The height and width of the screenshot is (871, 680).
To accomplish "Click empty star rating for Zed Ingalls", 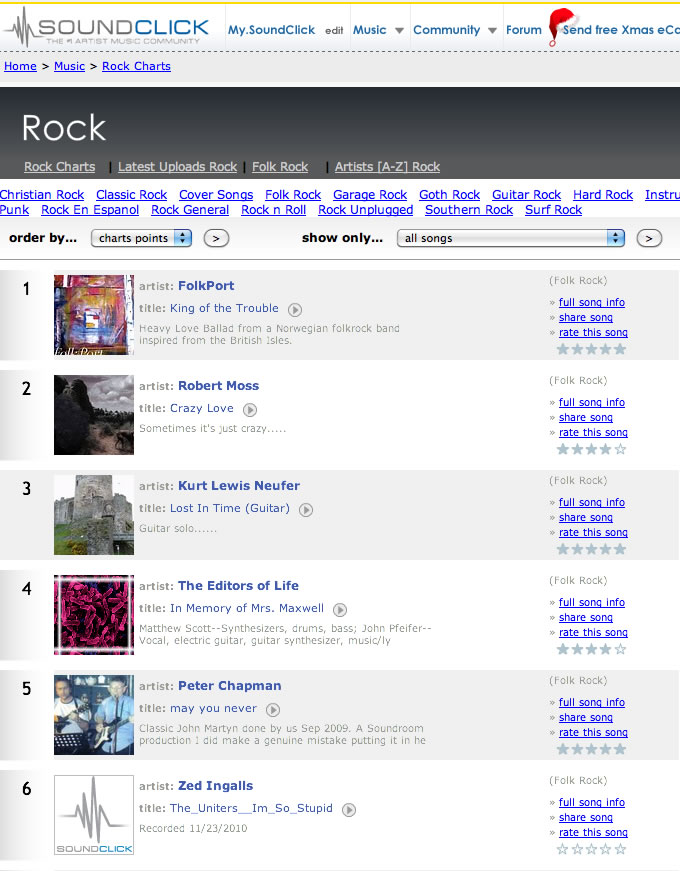I will pyautogui.click(x=592, y=849).
